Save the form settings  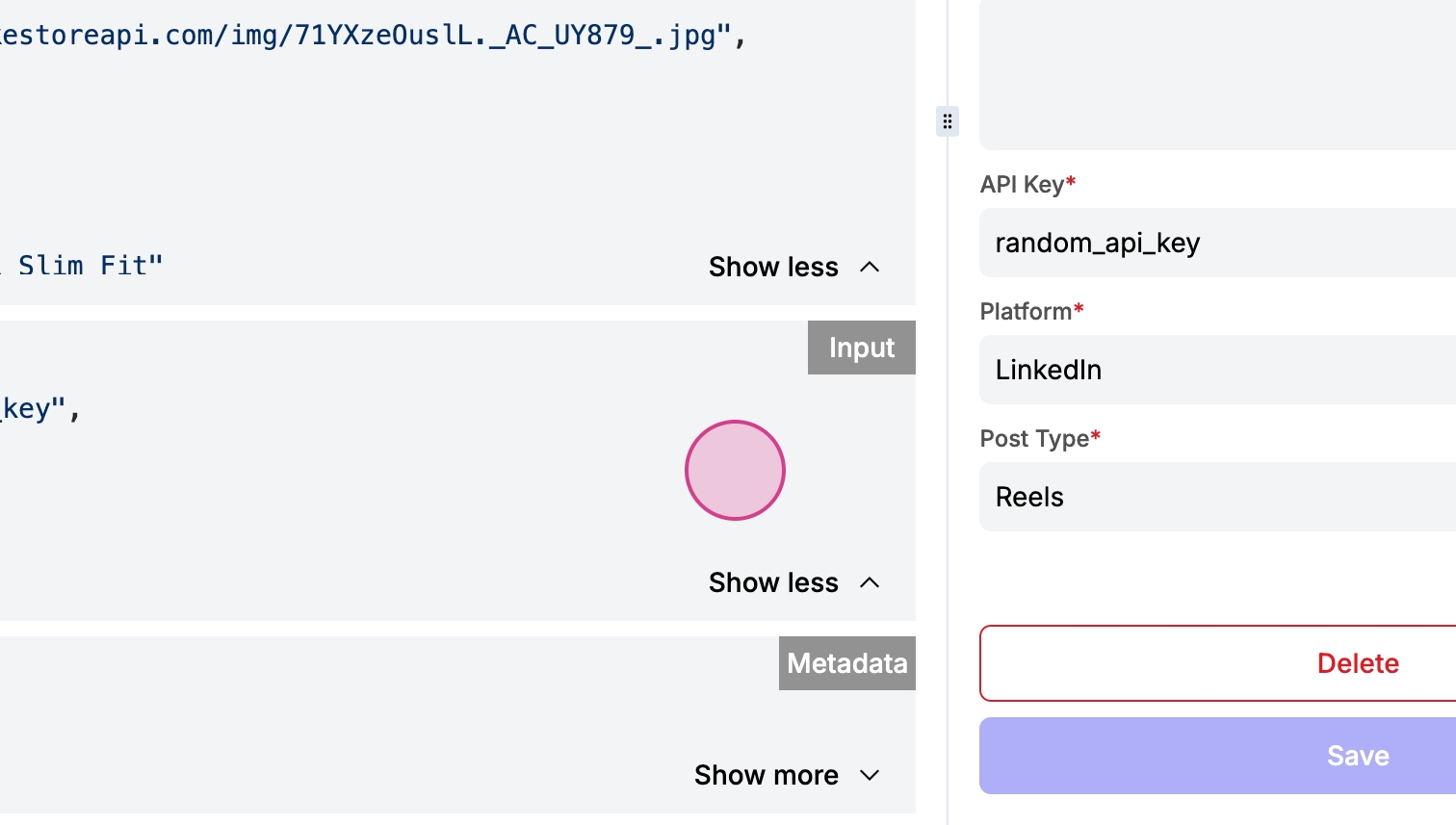click(1358, 756)
